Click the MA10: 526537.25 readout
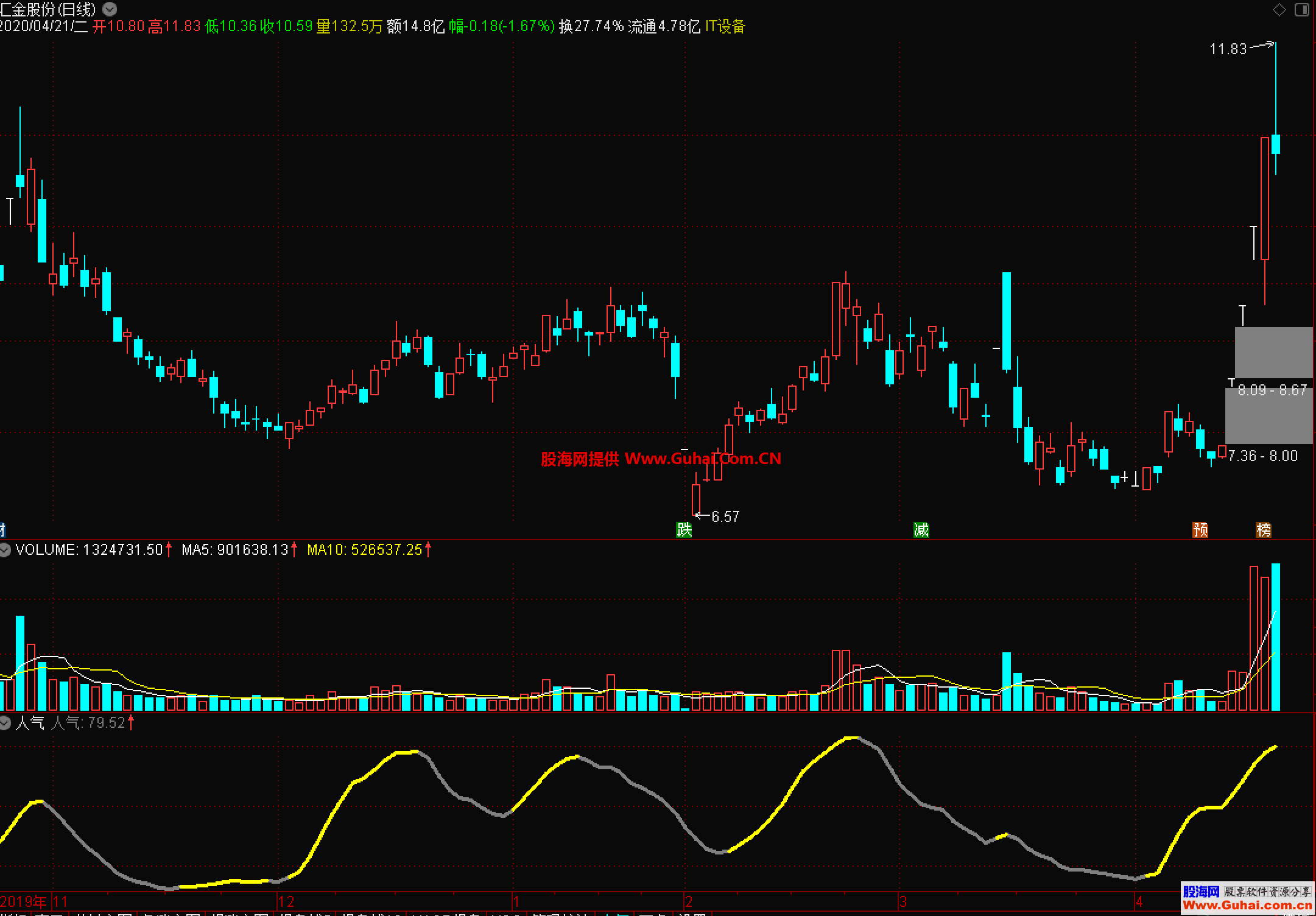Screen dimensions: 1316x916 [365, 550]
